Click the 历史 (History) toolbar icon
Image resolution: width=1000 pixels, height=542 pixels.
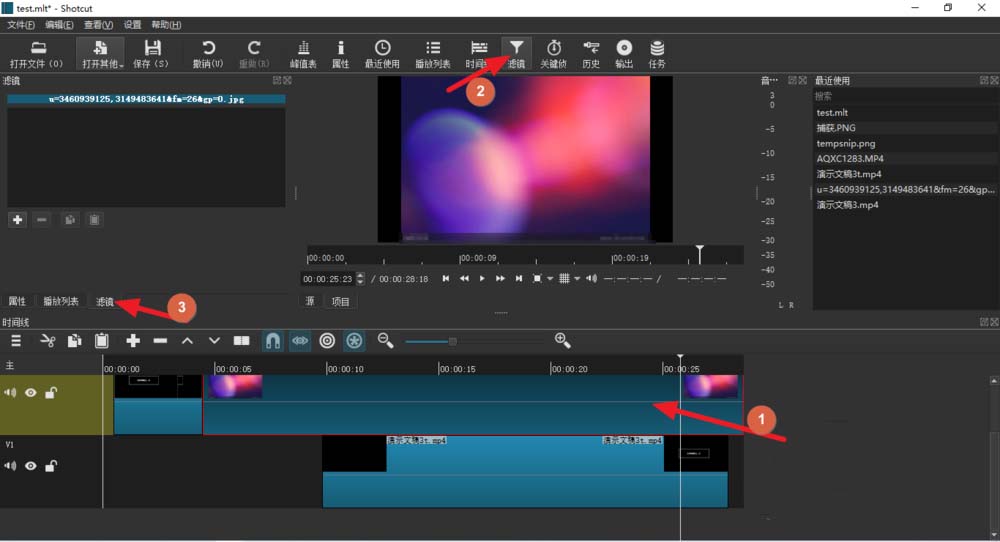[591, 53]
